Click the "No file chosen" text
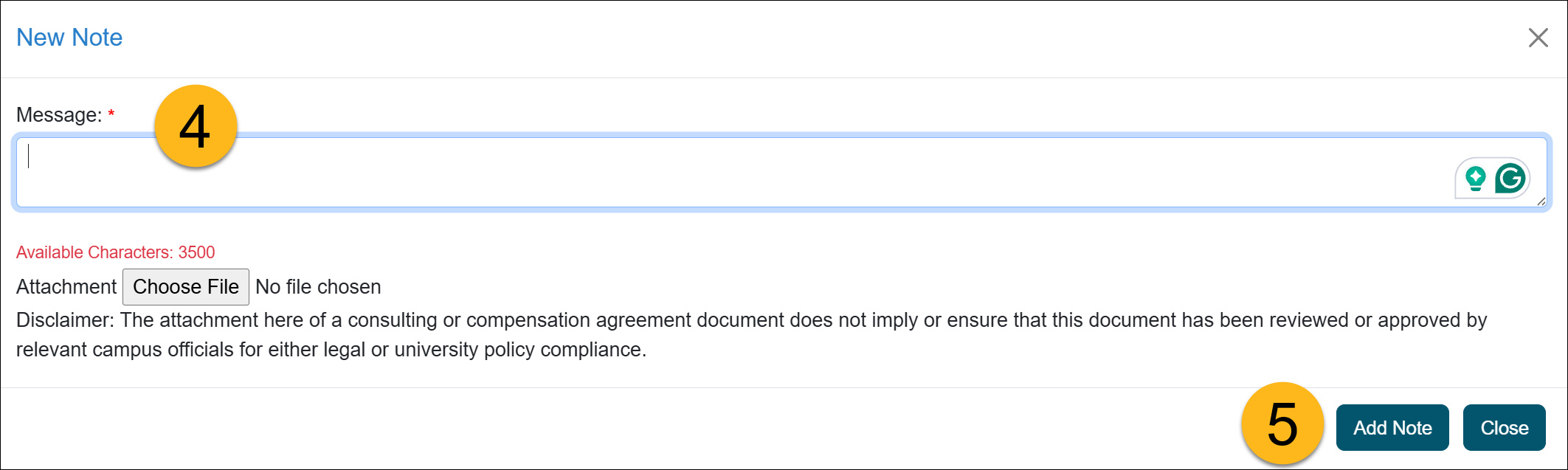The width and height of the screenshot is (1568, 470). coord(318,287)
